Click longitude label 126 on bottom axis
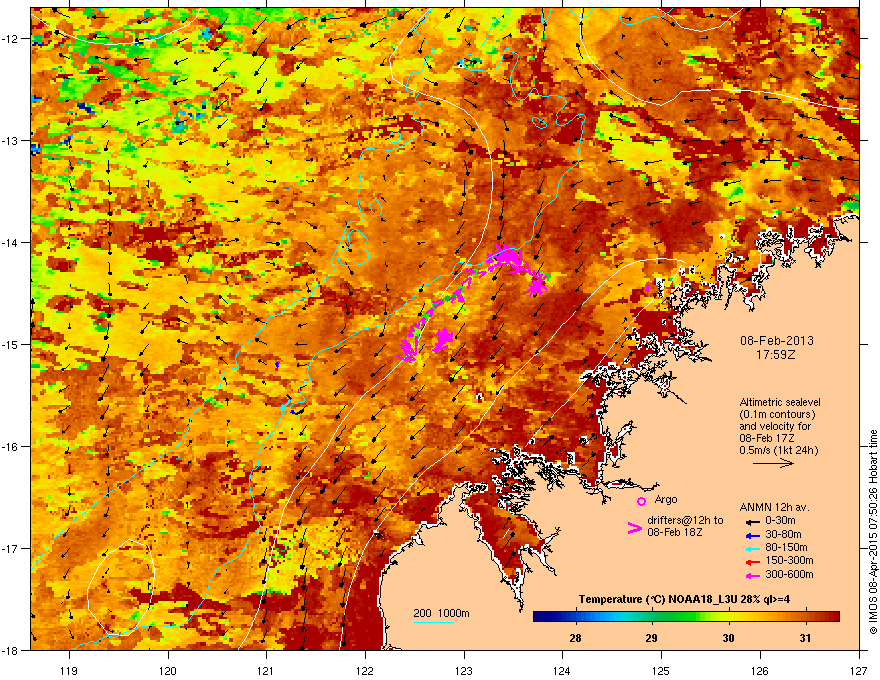The image size is (880, 680). click(x=760, y=670)
